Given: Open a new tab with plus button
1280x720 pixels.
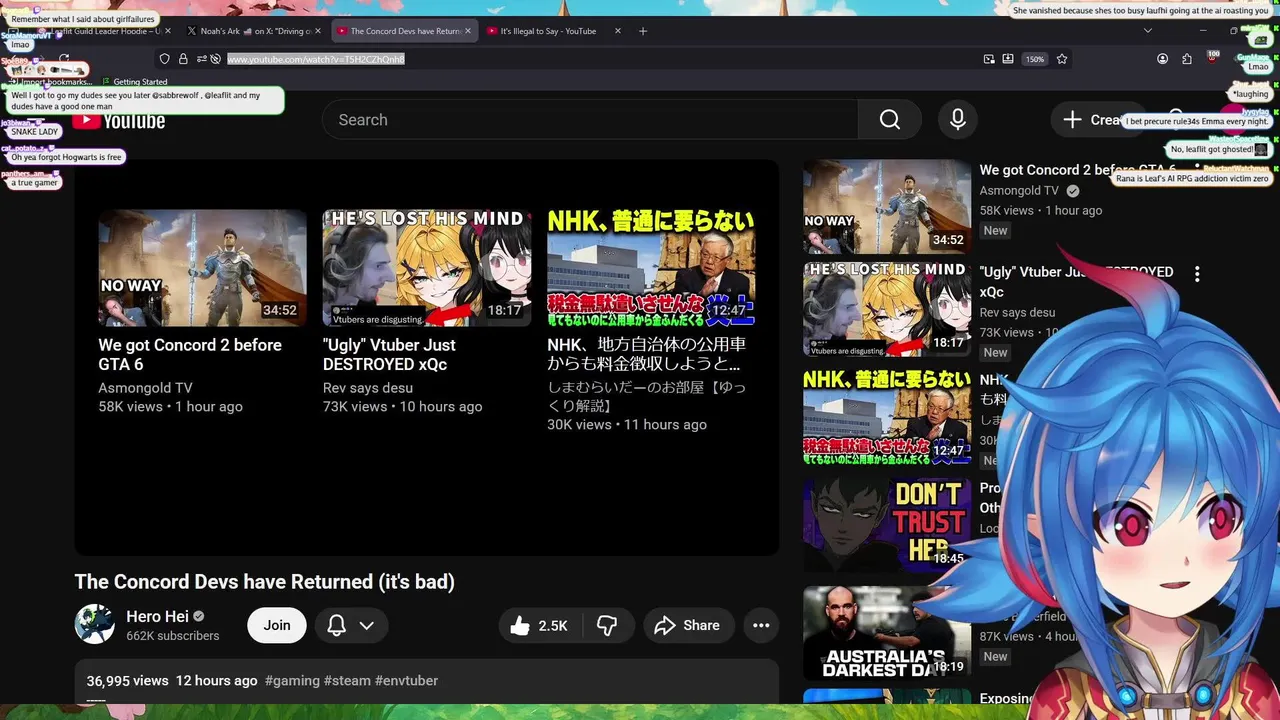Looking at the screenshot, I should (643, 31).
